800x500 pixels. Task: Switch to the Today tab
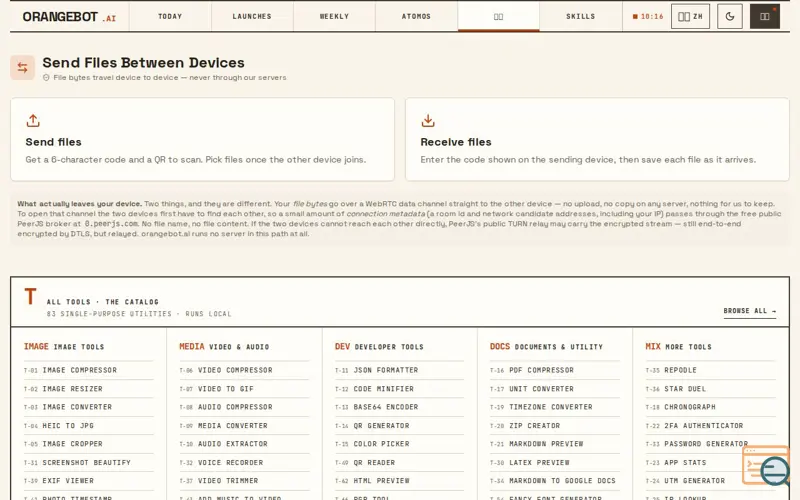pos(170,16)
